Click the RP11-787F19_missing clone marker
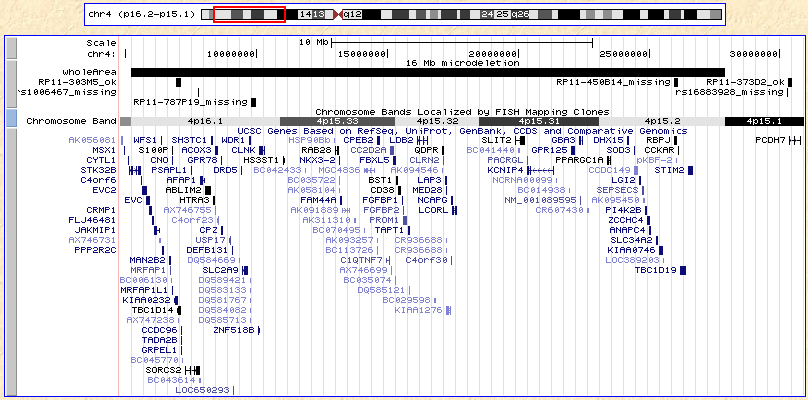This screenshot has width=808, height=400. (x=190, y=101)
